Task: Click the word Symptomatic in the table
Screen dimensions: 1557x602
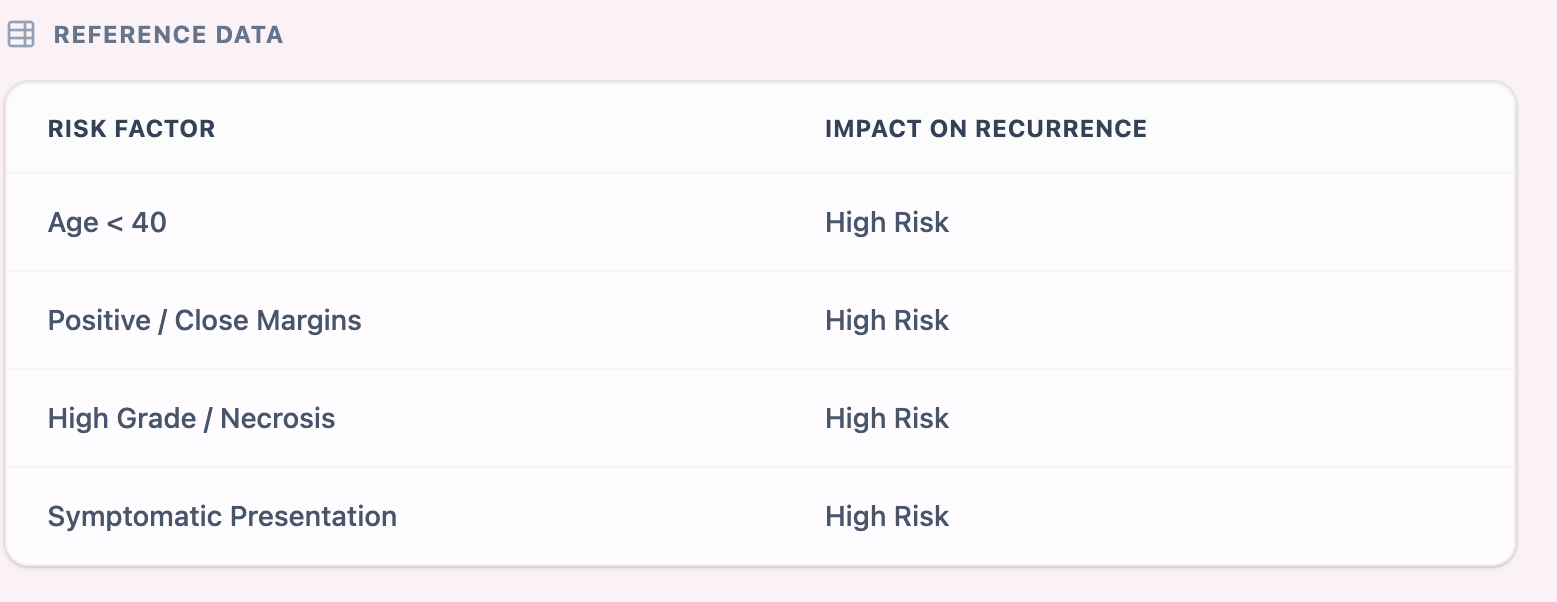Action: click(x=135, y=517)
